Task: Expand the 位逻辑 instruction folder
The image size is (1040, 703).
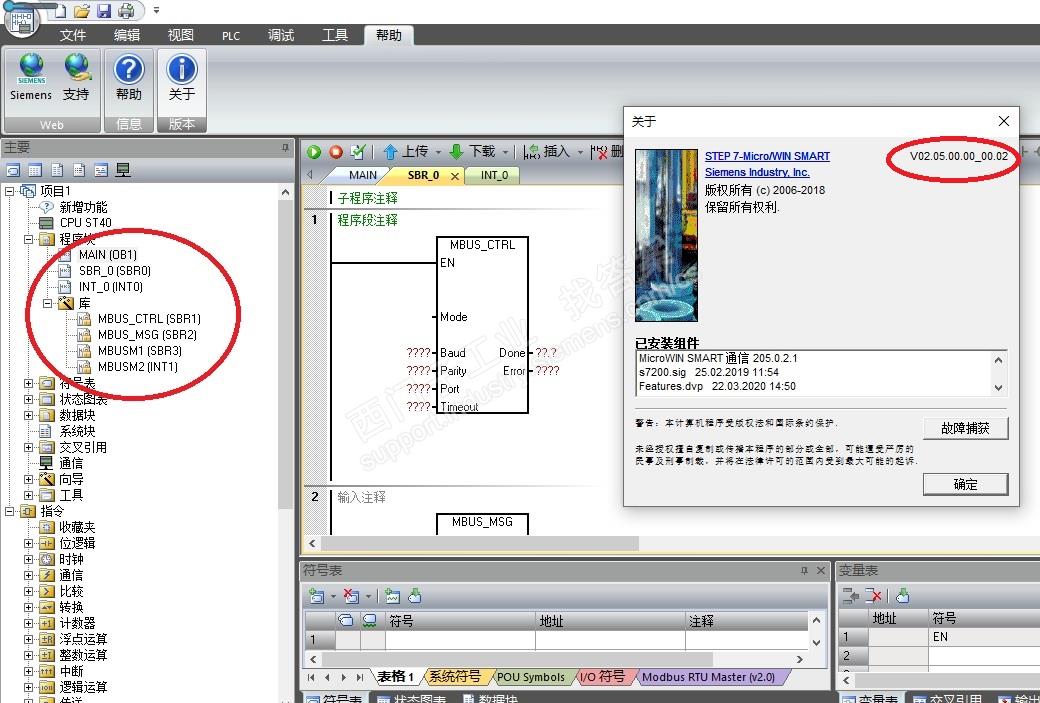Action: click(x=29, y=543)
